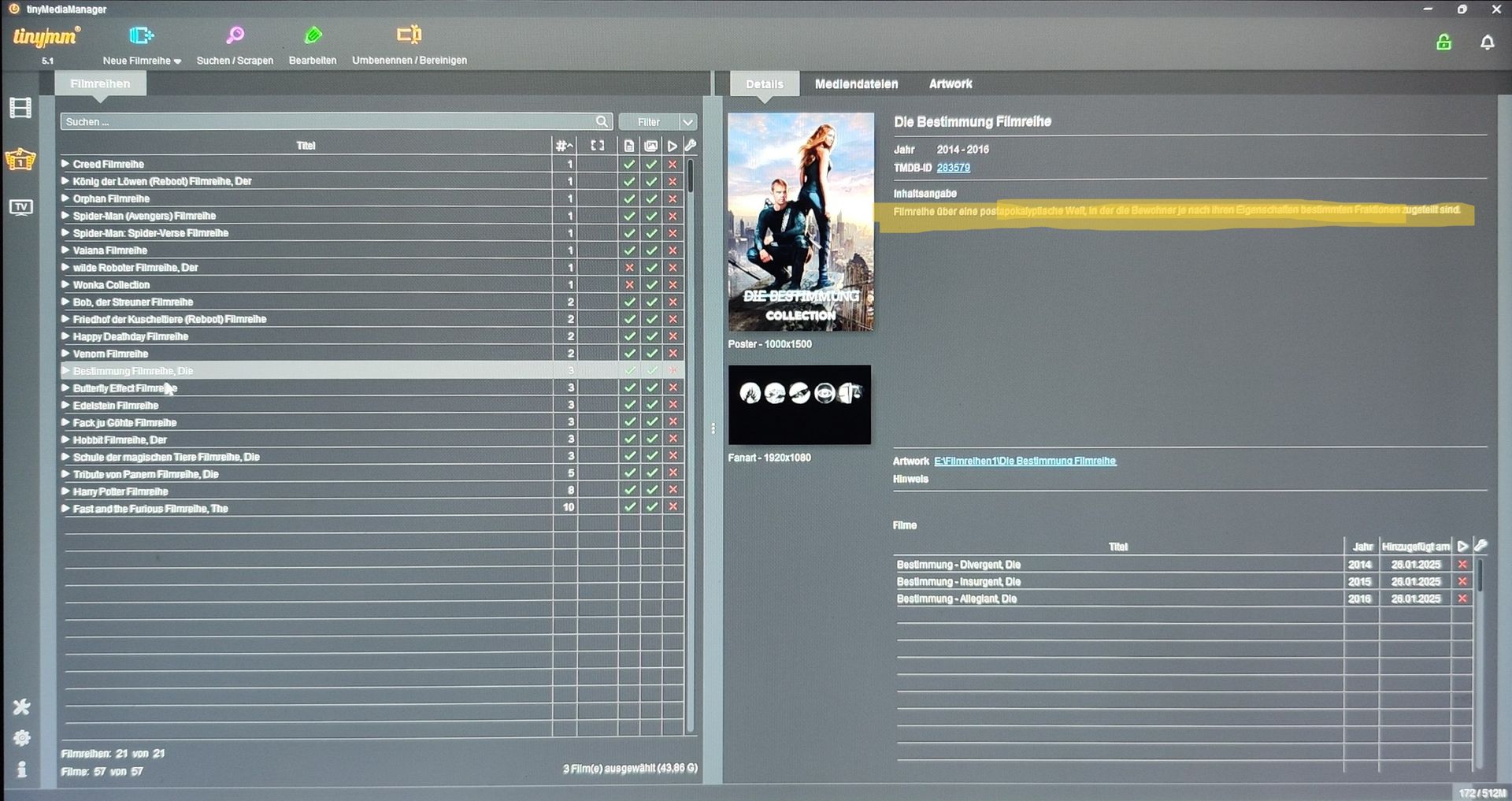
Task: Expand Fast and the Furious Filmreihe
Action: click(x=65, y=509)
